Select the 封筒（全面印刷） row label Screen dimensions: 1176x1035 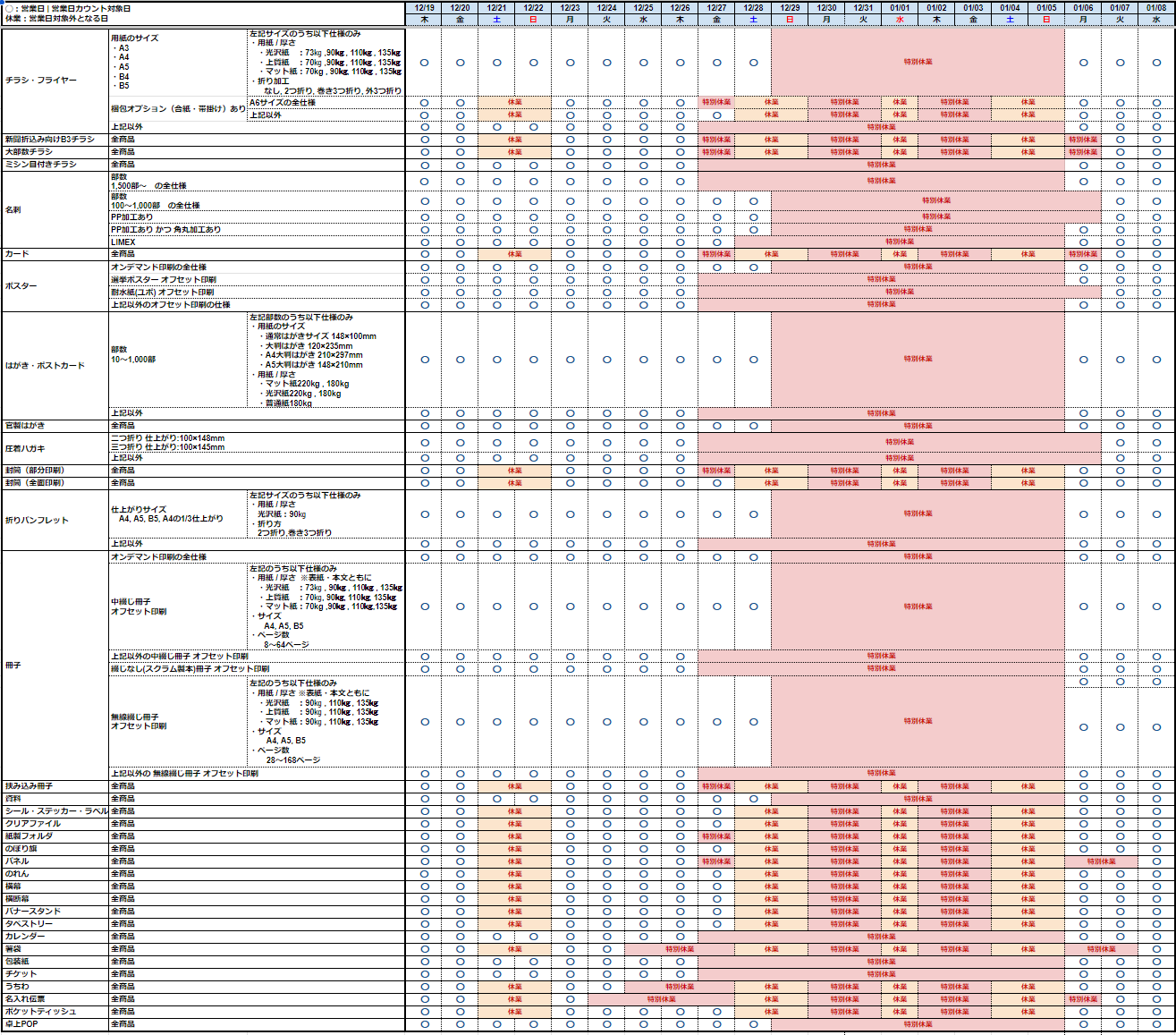(35, 483)
